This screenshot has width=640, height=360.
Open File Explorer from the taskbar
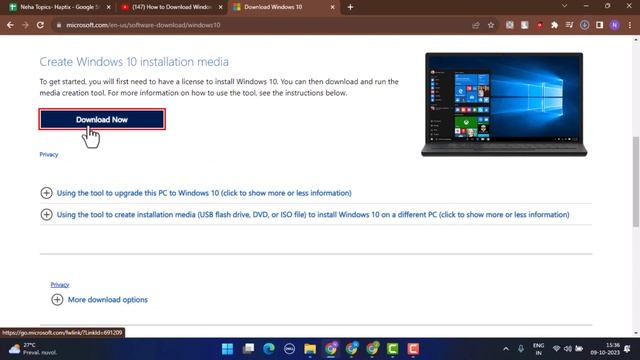310,349
